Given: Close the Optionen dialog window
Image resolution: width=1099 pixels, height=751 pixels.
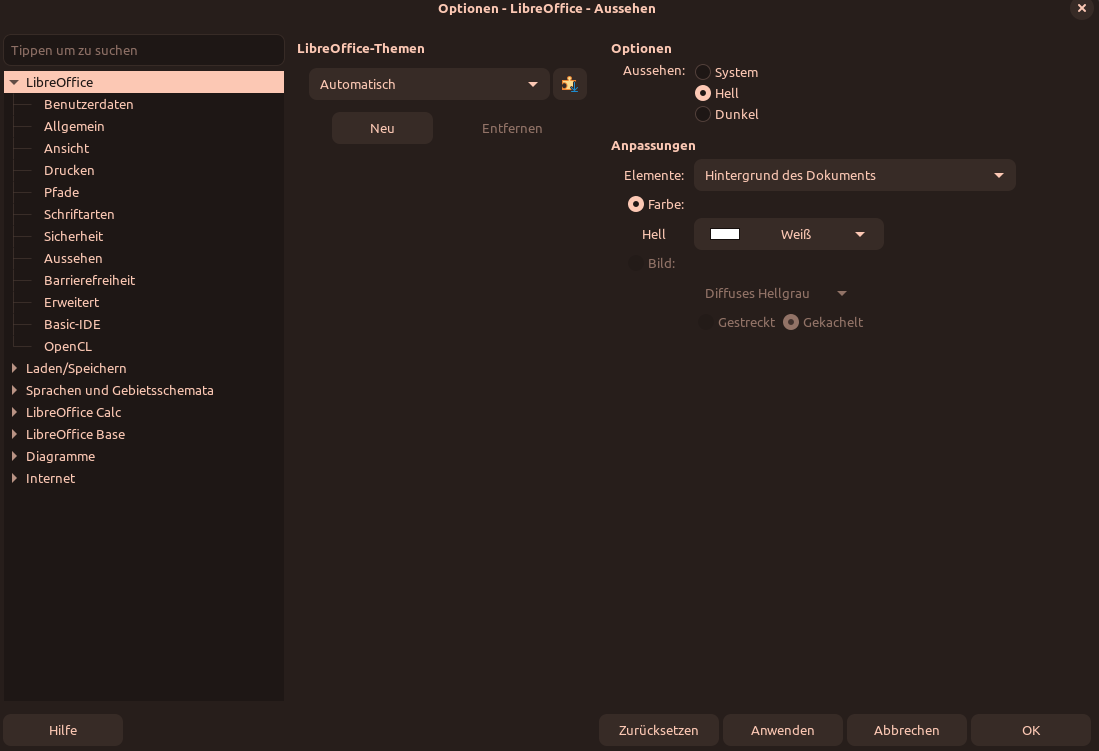Looking at the screenshot, I should (x=1081, y=8).
